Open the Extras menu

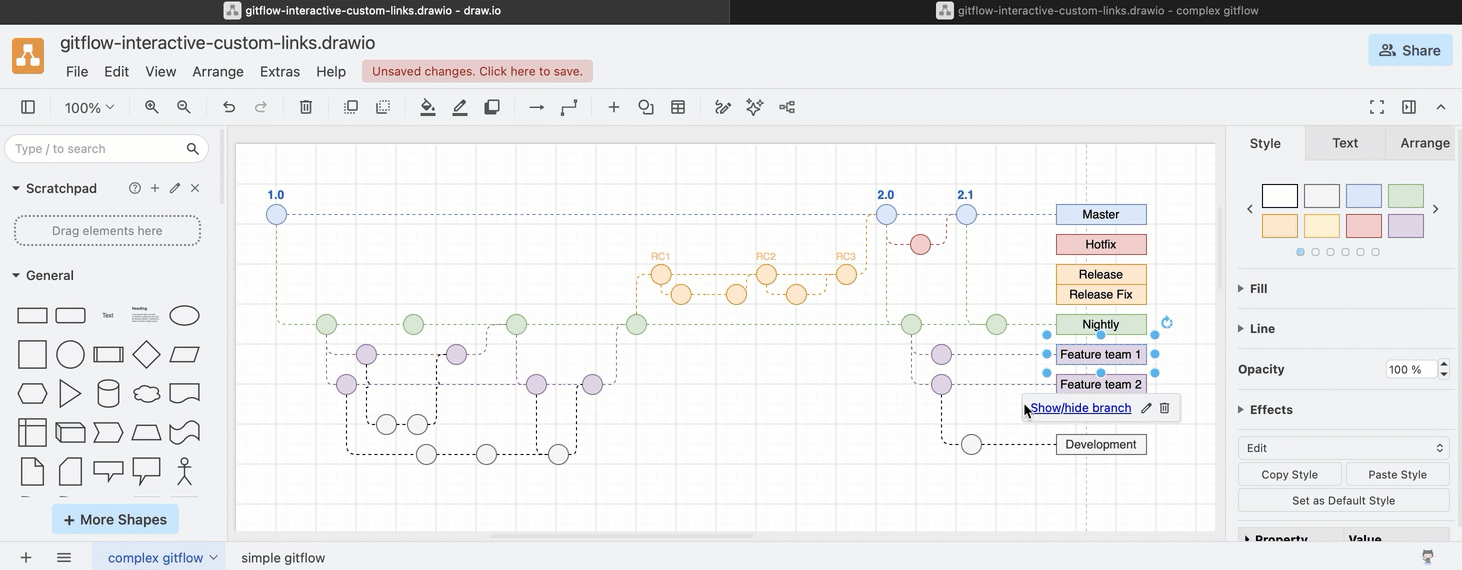pyautogui.click(x=280, y=71)
